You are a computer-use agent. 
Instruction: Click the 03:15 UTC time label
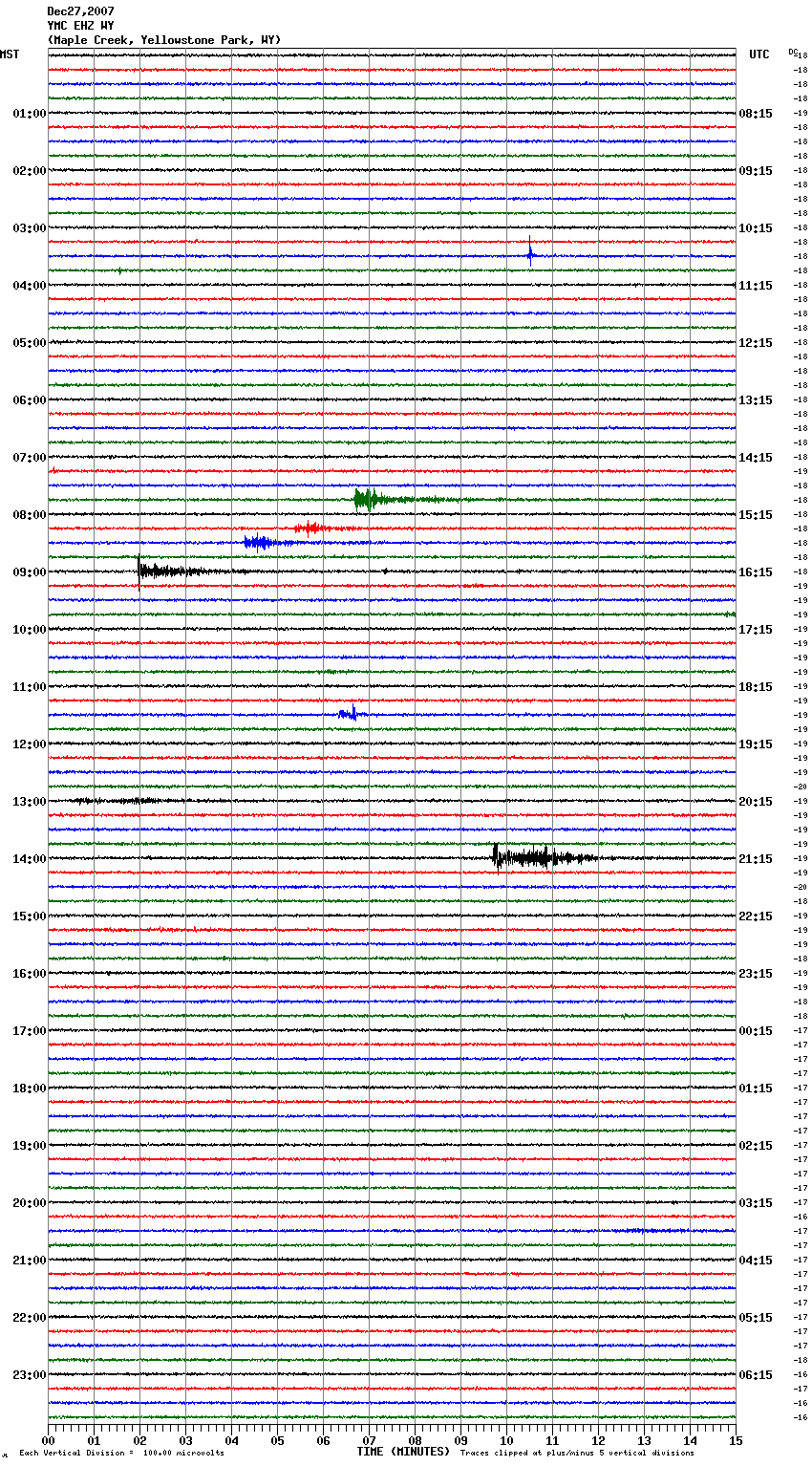click(x=756, y=1203)
